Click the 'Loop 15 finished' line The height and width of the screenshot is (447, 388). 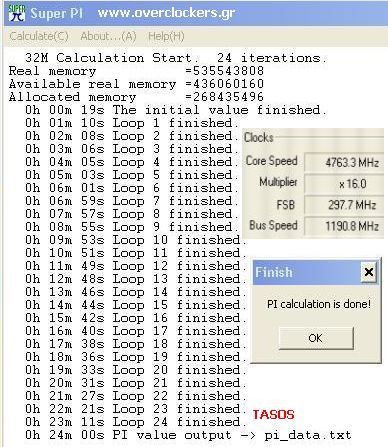coord(136,305)
